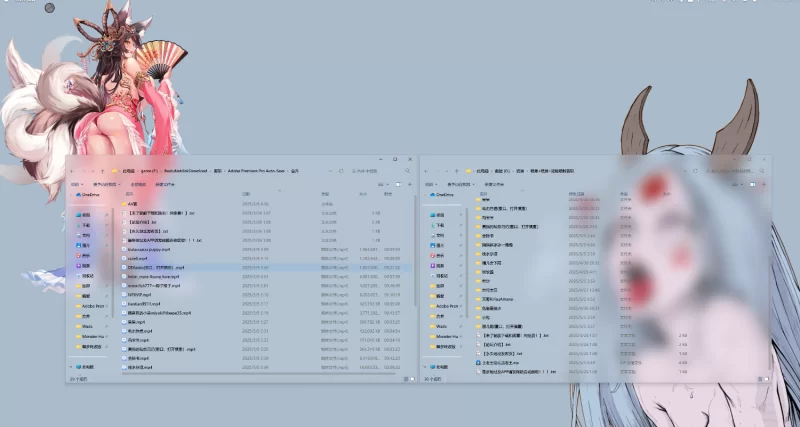Refresh the right Explorer window folder

click(x=695, y=171)
